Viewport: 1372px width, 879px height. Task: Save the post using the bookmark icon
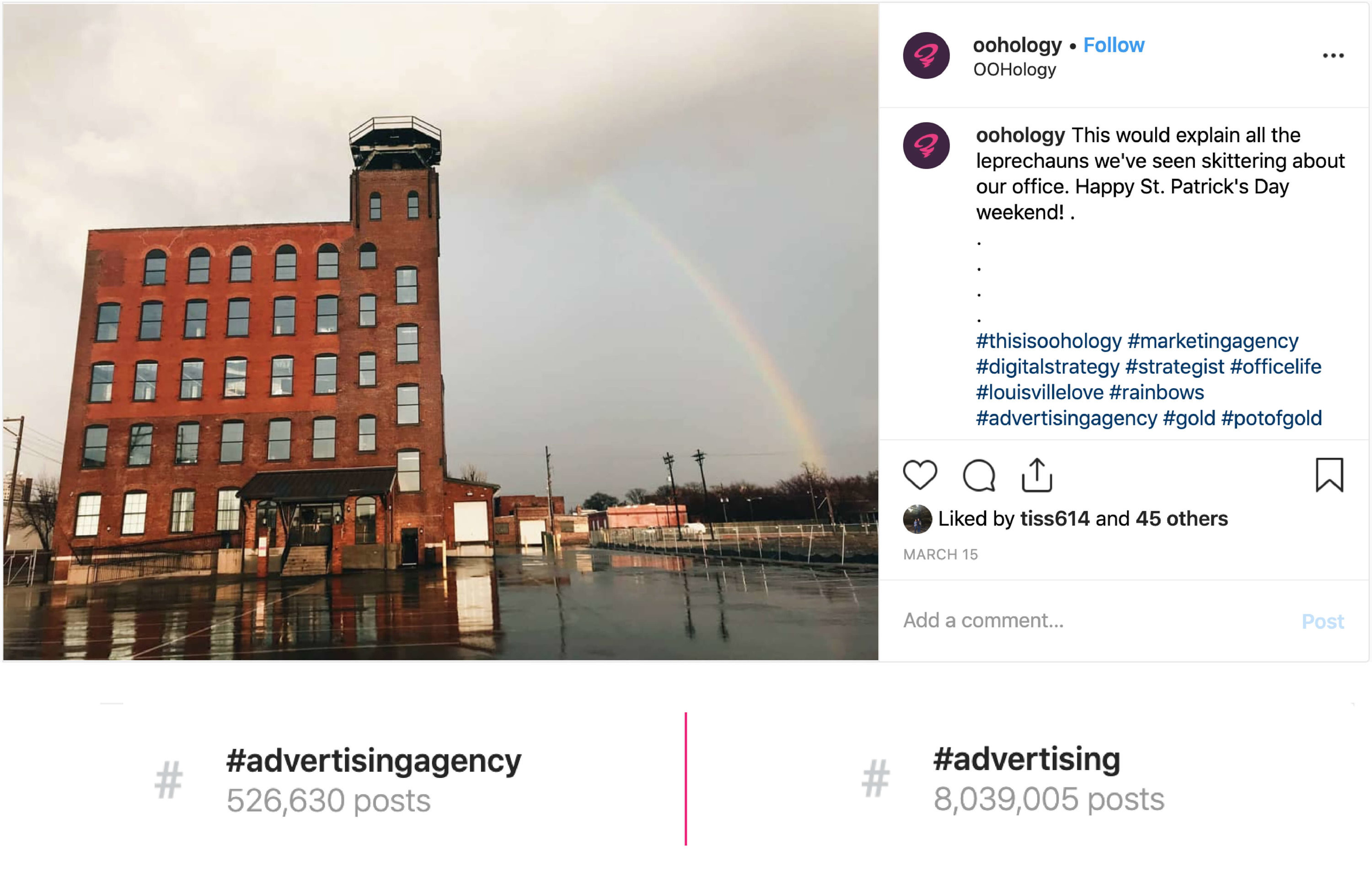1329,475
